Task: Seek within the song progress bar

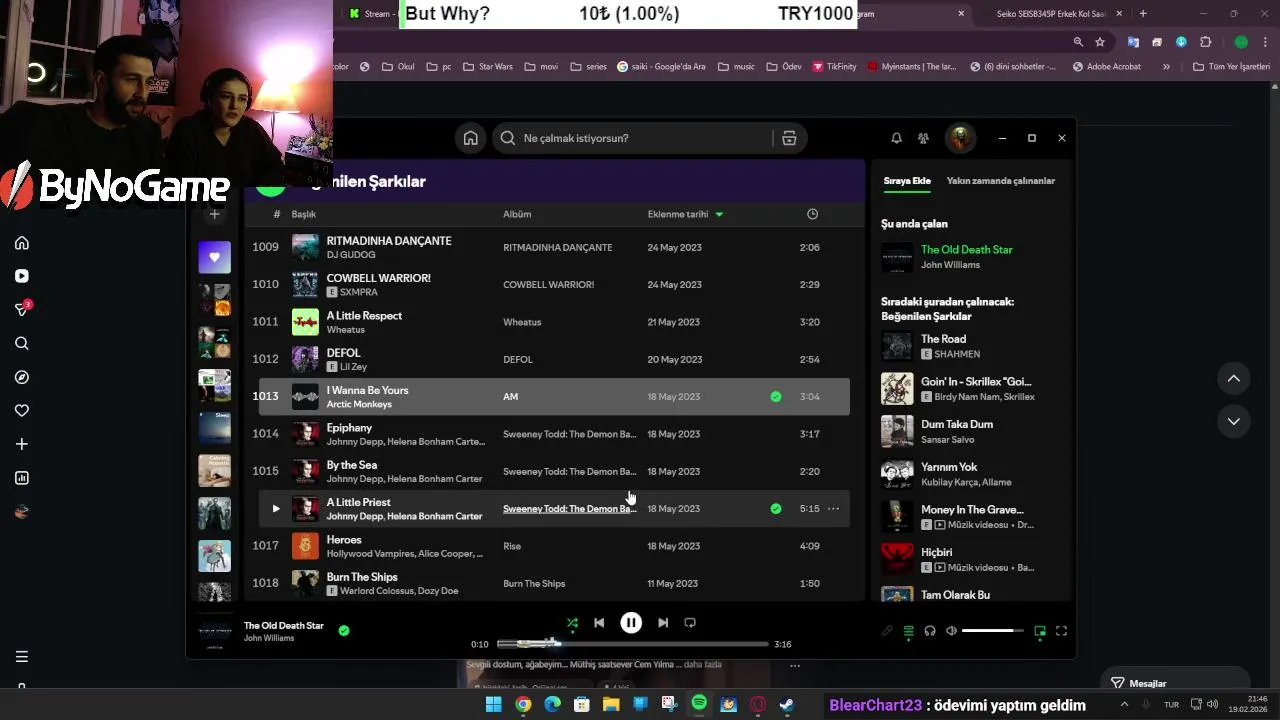Action: click(x=632, y=644)
